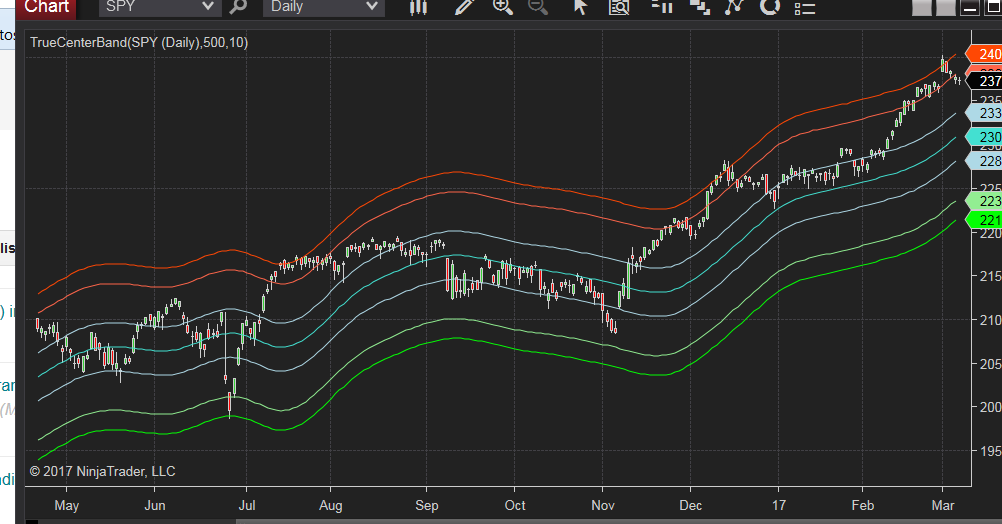1002x524 pixels.
Task: Click the 205 price axis label
Action: tap(990, 364)
